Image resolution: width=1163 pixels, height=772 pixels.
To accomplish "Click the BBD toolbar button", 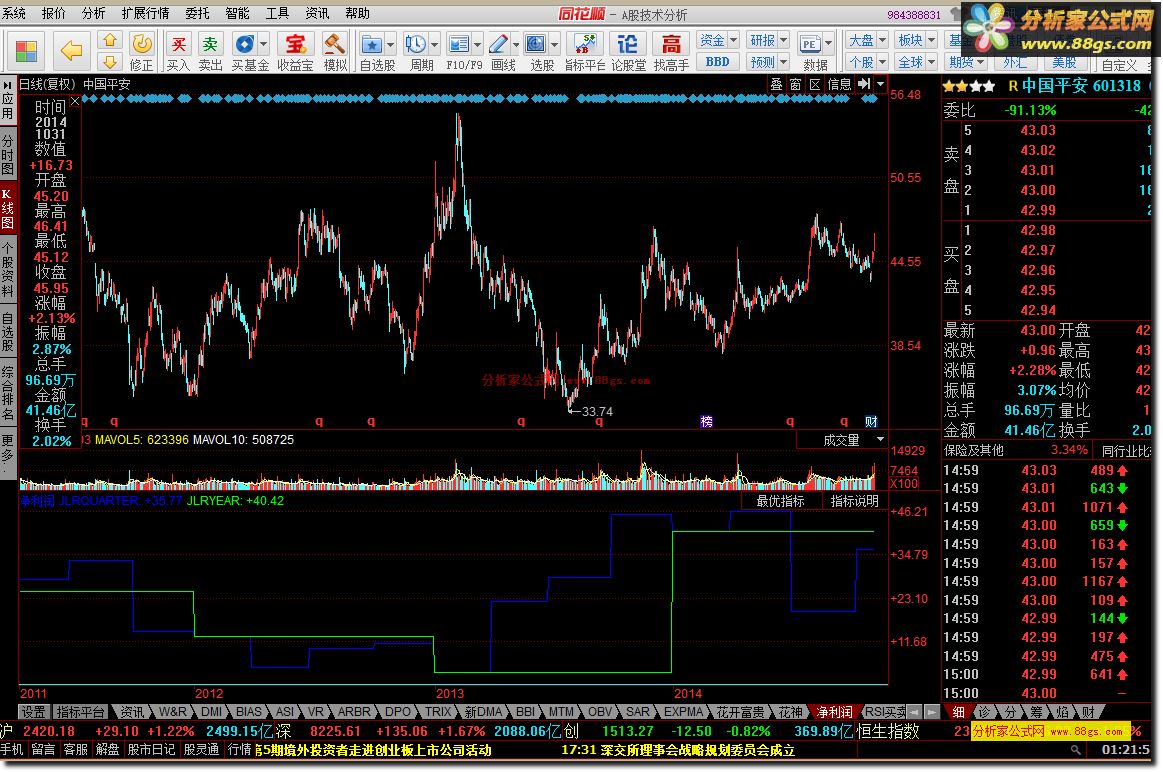I will pos(717,62).
